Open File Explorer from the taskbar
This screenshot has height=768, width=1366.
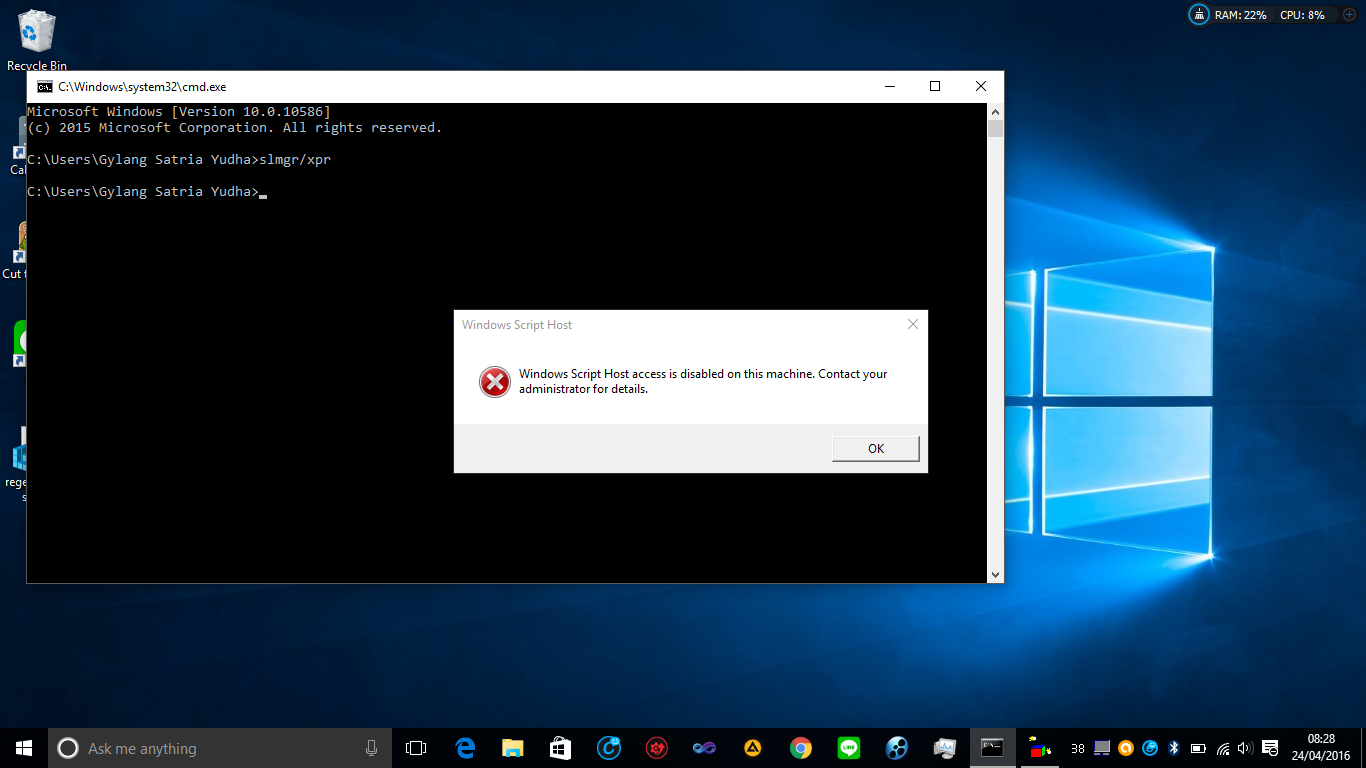(x=512, y=747)
